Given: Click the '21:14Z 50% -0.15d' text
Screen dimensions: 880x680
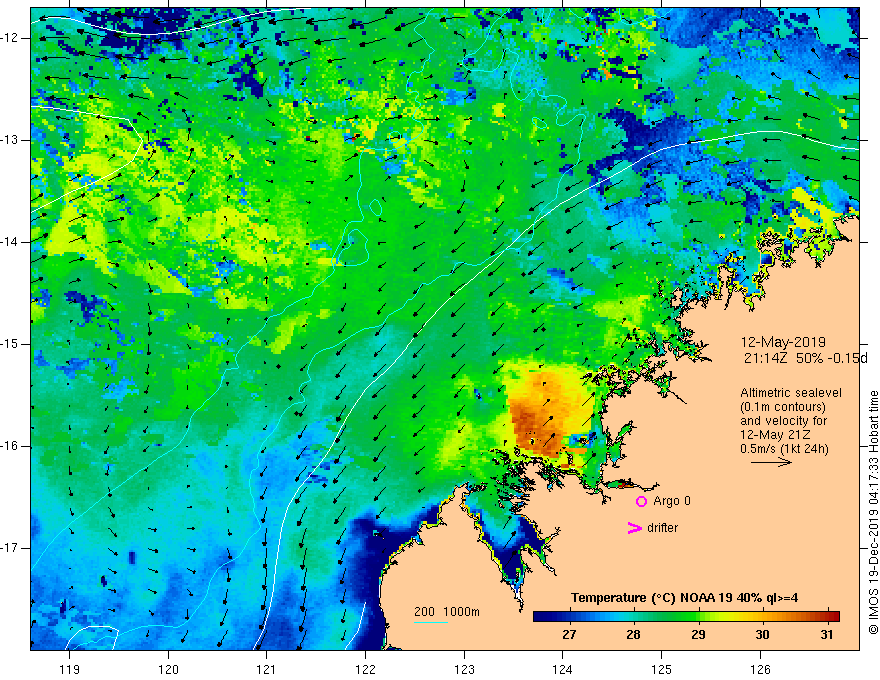Looking at the screenshot, I should tap(805, 358).
